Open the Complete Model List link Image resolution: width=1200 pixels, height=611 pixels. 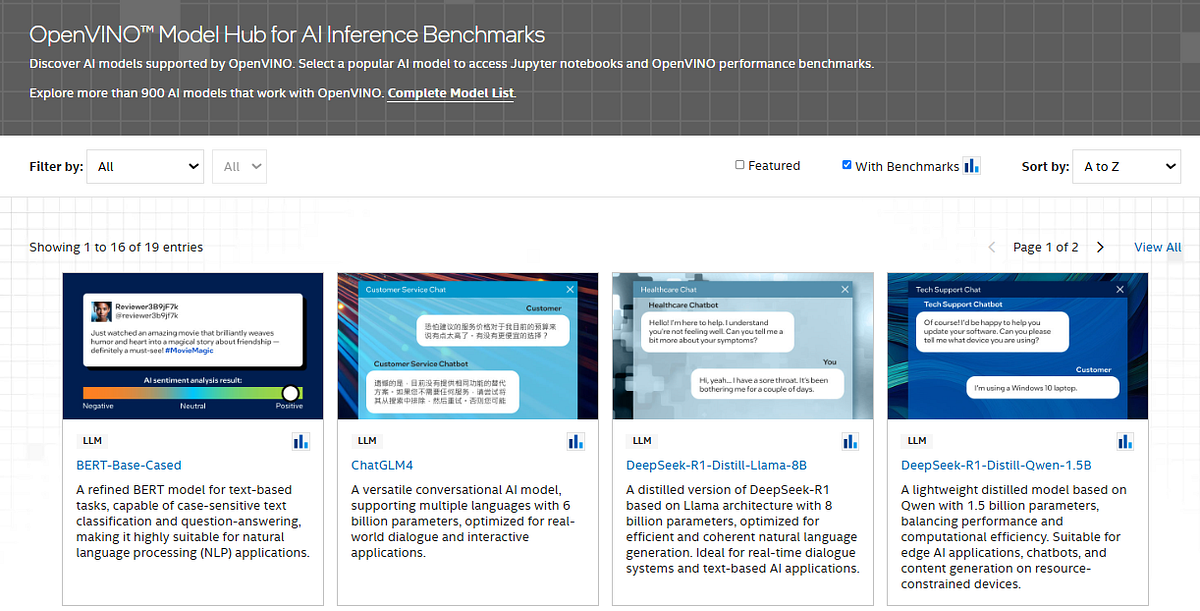(x=450, y=93)
